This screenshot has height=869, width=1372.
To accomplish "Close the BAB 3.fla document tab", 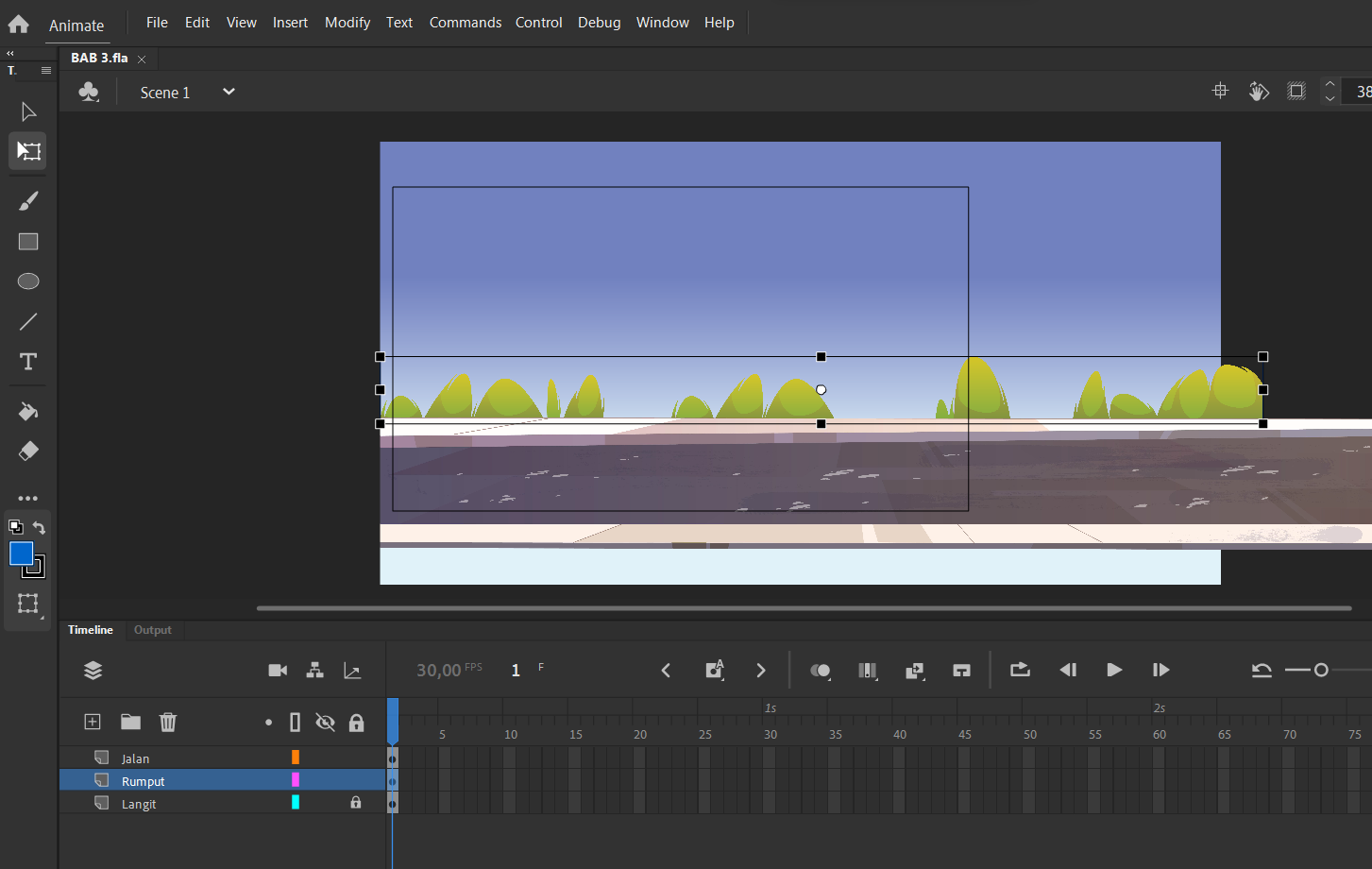I will [x=142, y=59].
